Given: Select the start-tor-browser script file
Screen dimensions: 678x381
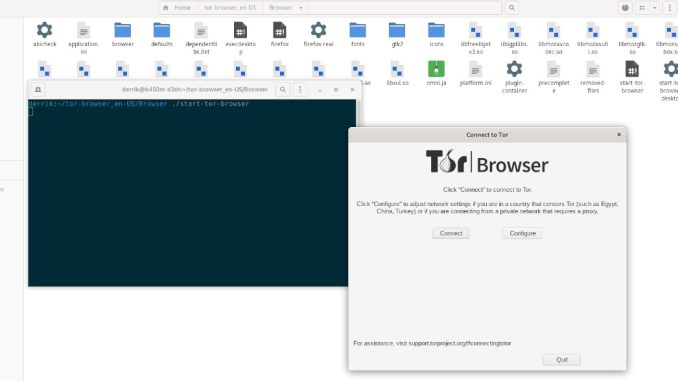Looking at the screenshot, I should 632,77.
